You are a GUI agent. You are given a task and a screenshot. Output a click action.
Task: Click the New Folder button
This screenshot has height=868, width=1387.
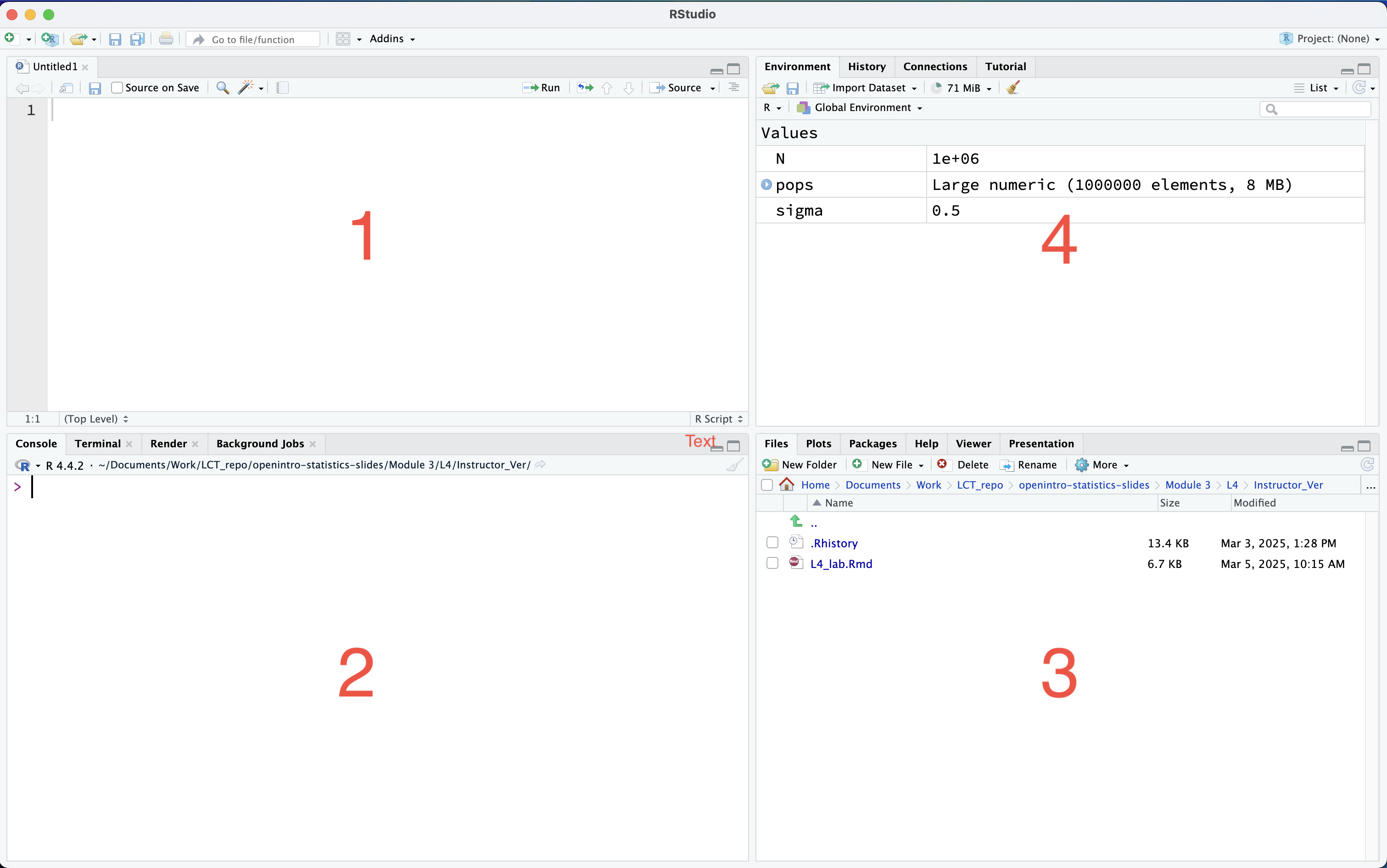[x=800, y=464]
